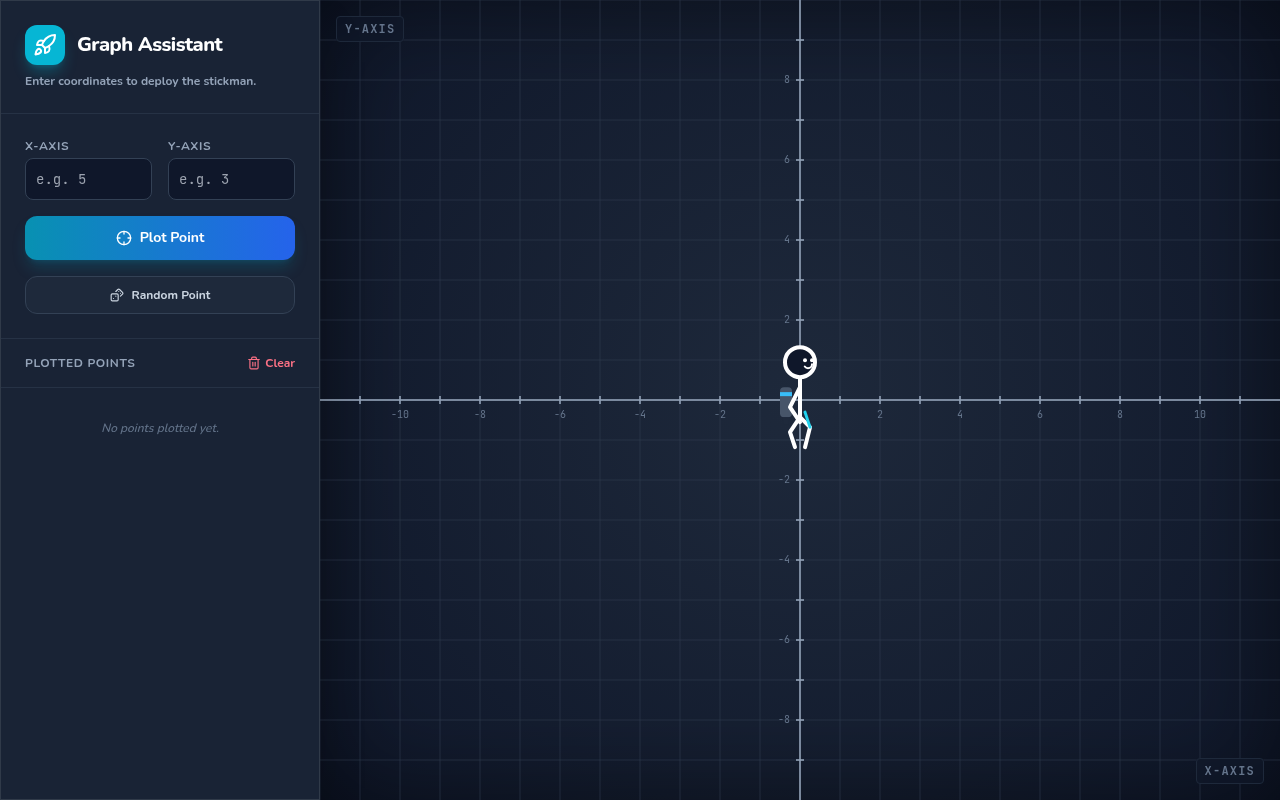Click the subtitle 'Enter coordinates to deploy the stickman.'
The image size is (1280, 800).
tap(140, 81)
